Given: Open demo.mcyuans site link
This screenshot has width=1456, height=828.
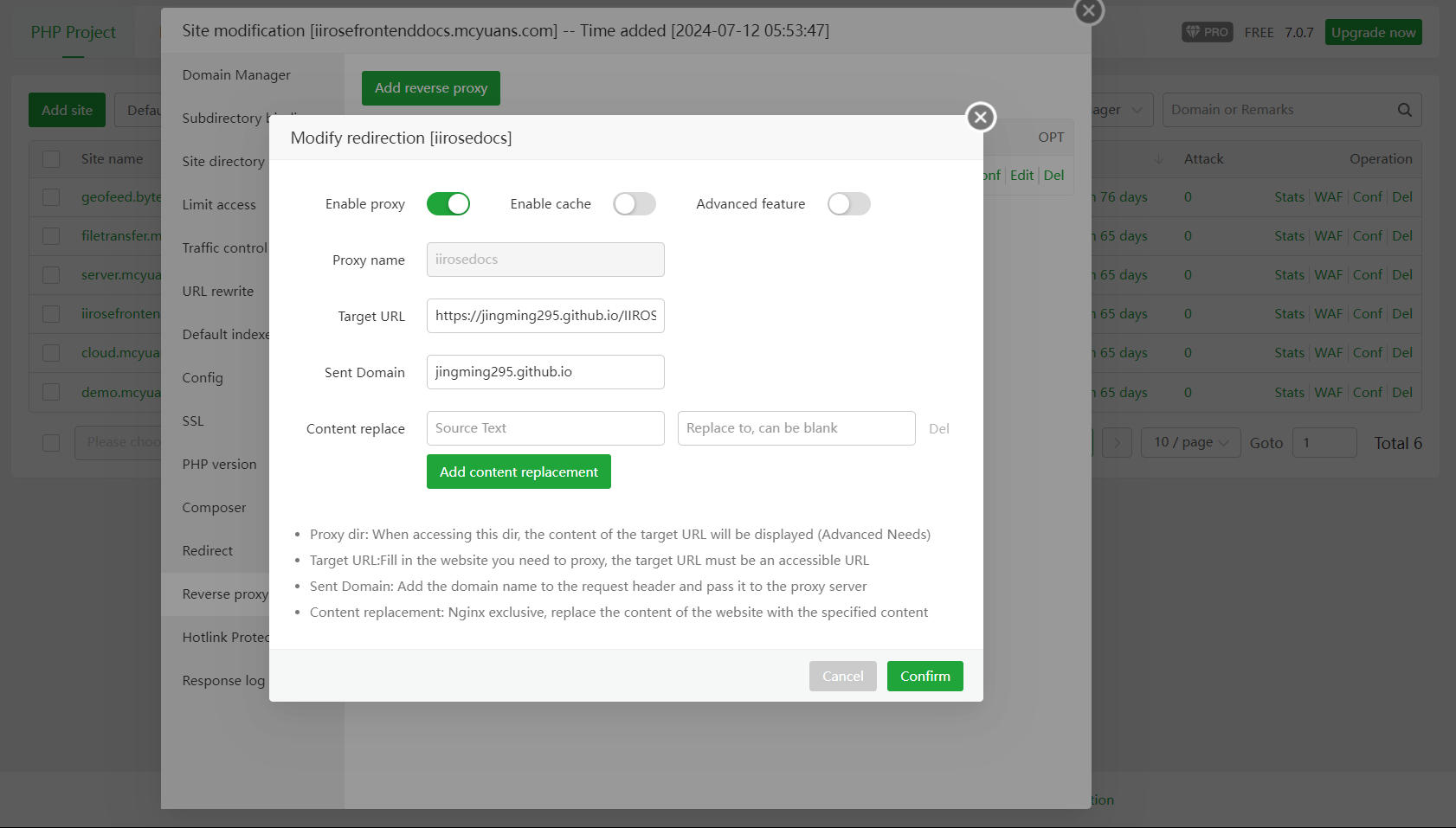Looking at the screenshot, I should tap(121, 393).
